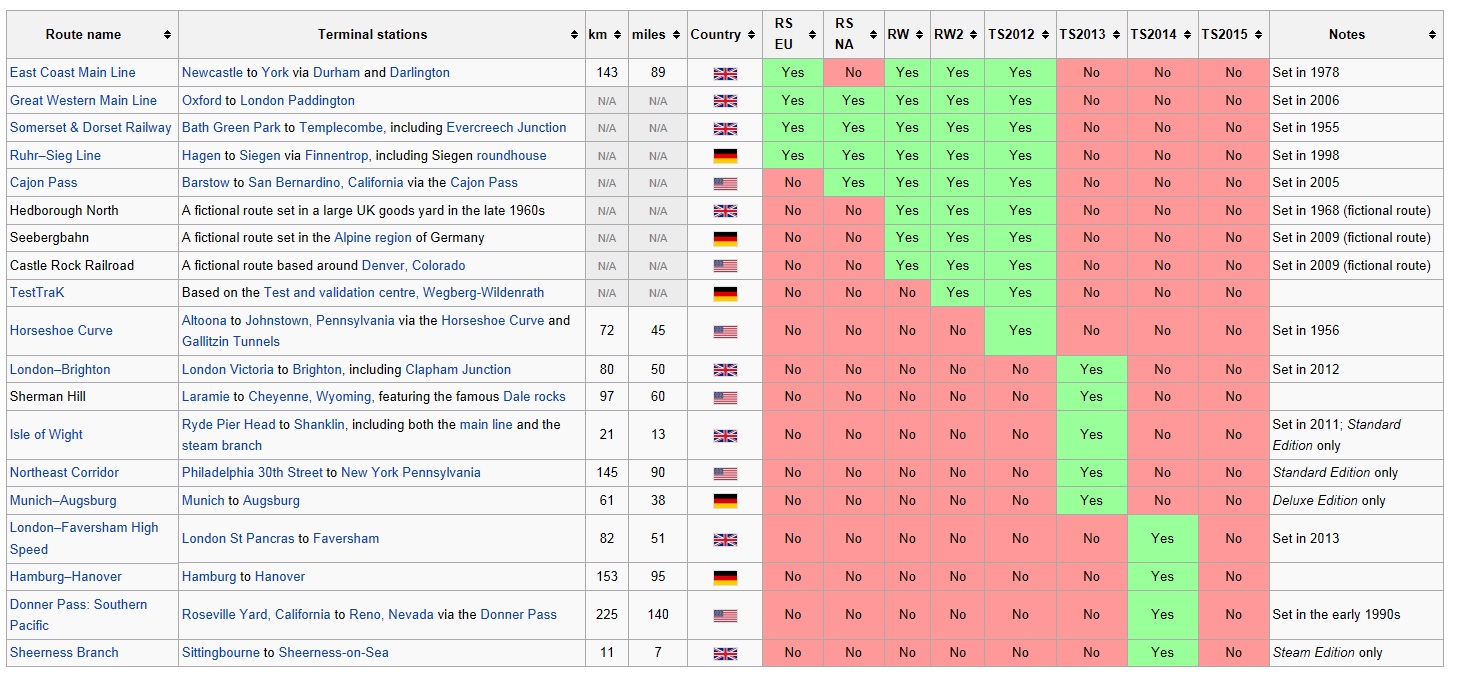The height and width of the screenshot is (678, 1457).
Task: Open Ryde Pier Head link
Action: point(228,424)
